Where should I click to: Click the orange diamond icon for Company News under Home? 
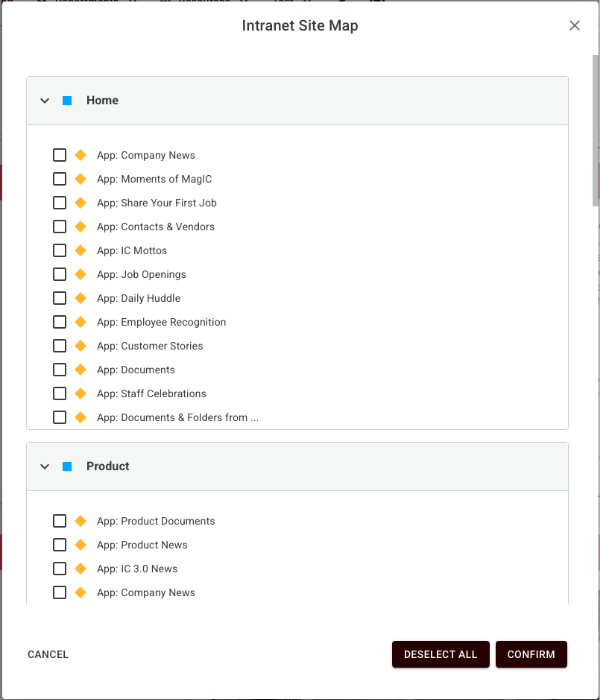click(81, 155)
